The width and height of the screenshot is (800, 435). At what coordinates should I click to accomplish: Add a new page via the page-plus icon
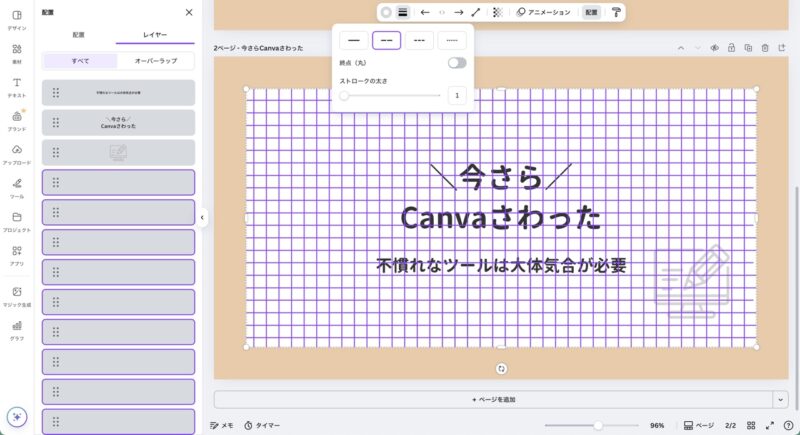[x=782, y=48]
